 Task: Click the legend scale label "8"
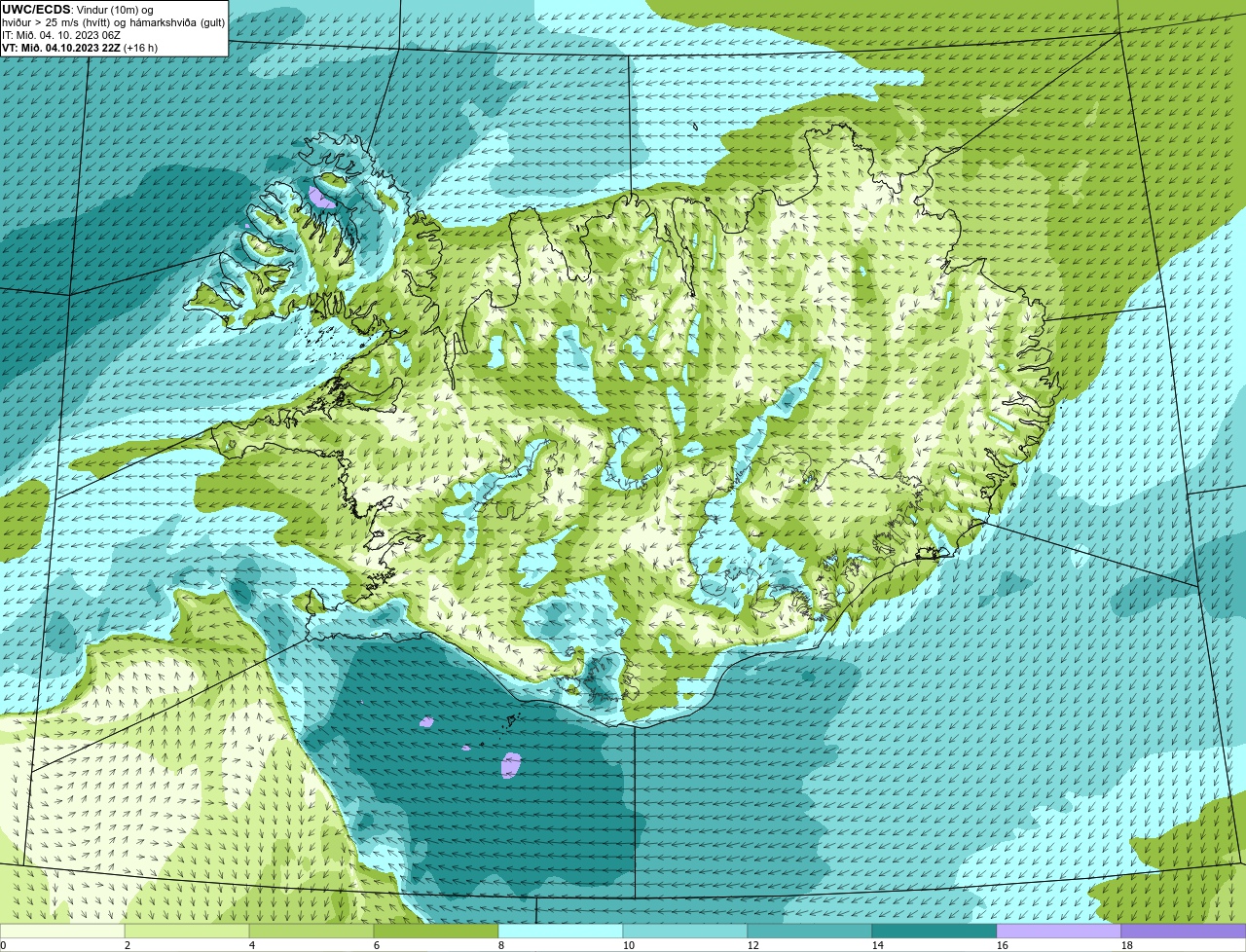tap(501, 945)
